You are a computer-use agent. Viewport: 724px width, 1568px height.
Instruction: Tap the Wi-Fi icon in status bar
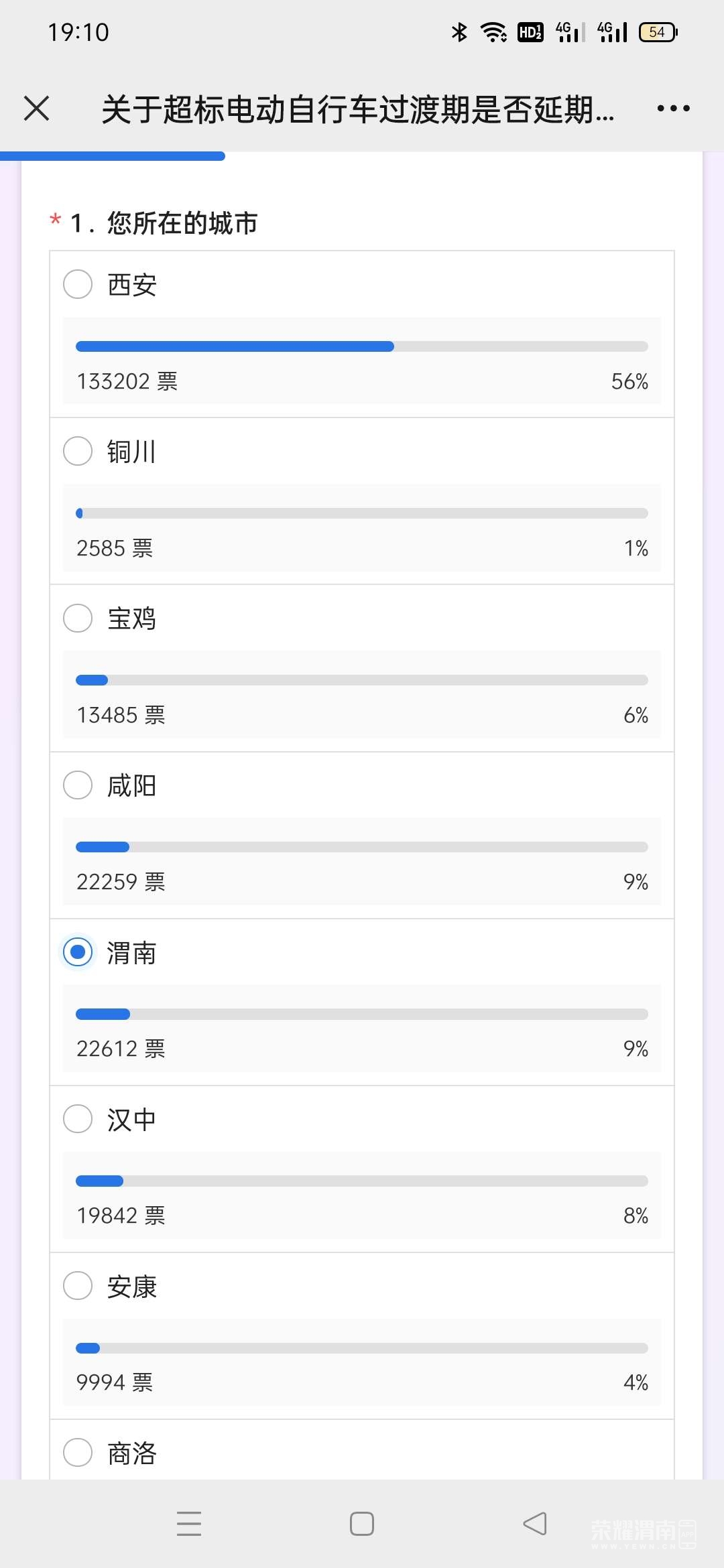494,32
